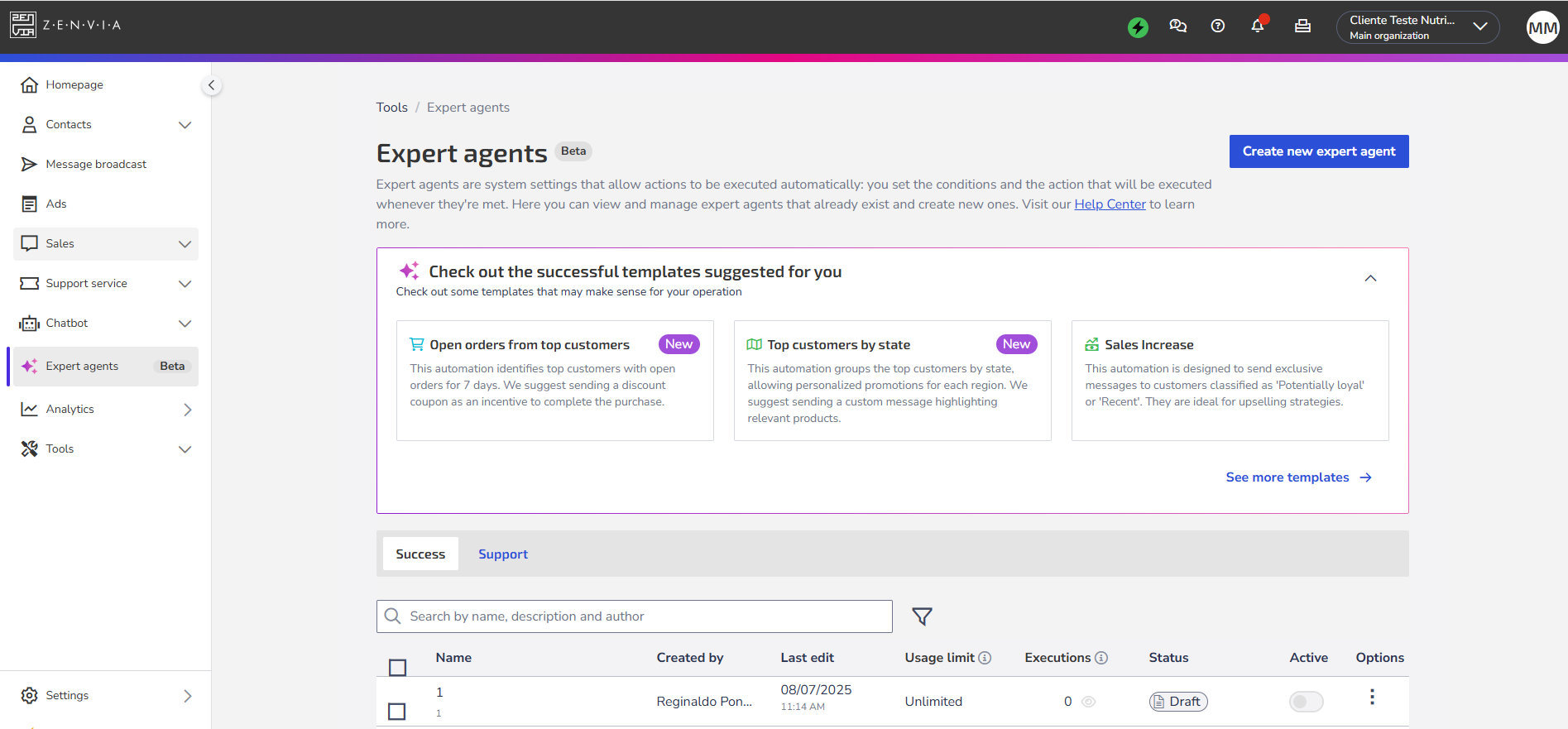Open the printer-like icon in top bar
The image size is (1568, 729).
[x=1302, y=26]
